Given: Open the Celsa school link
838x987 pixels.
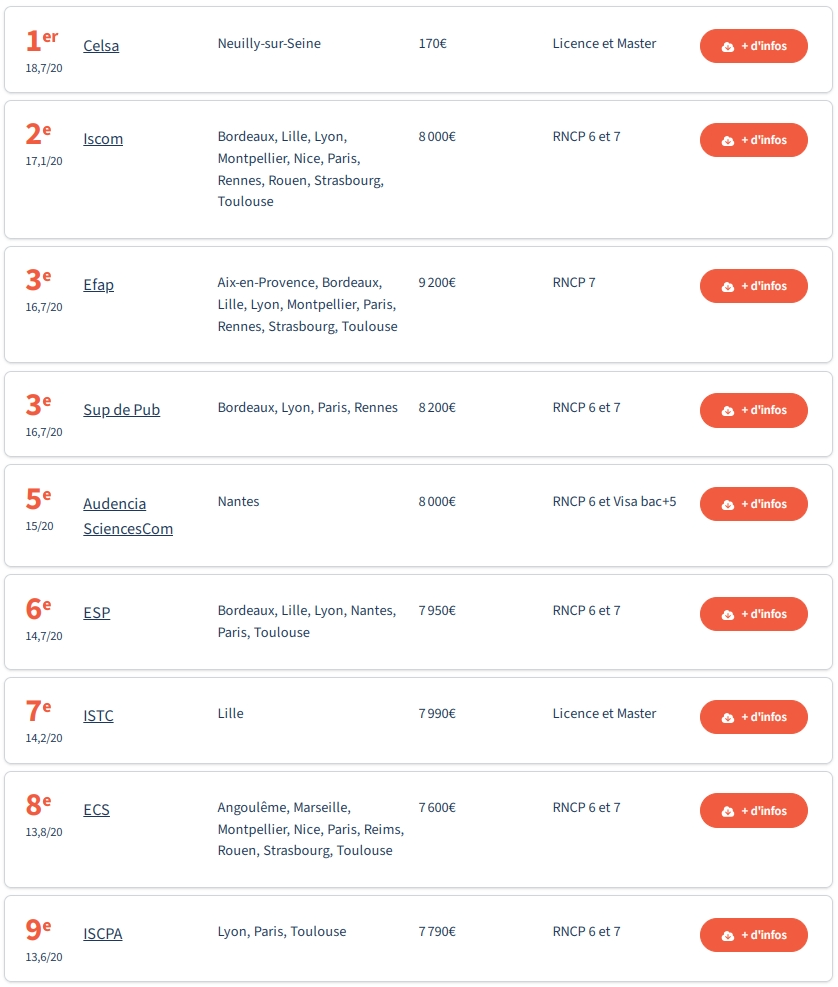Looking at the screenshot, I should pos(101,46).
